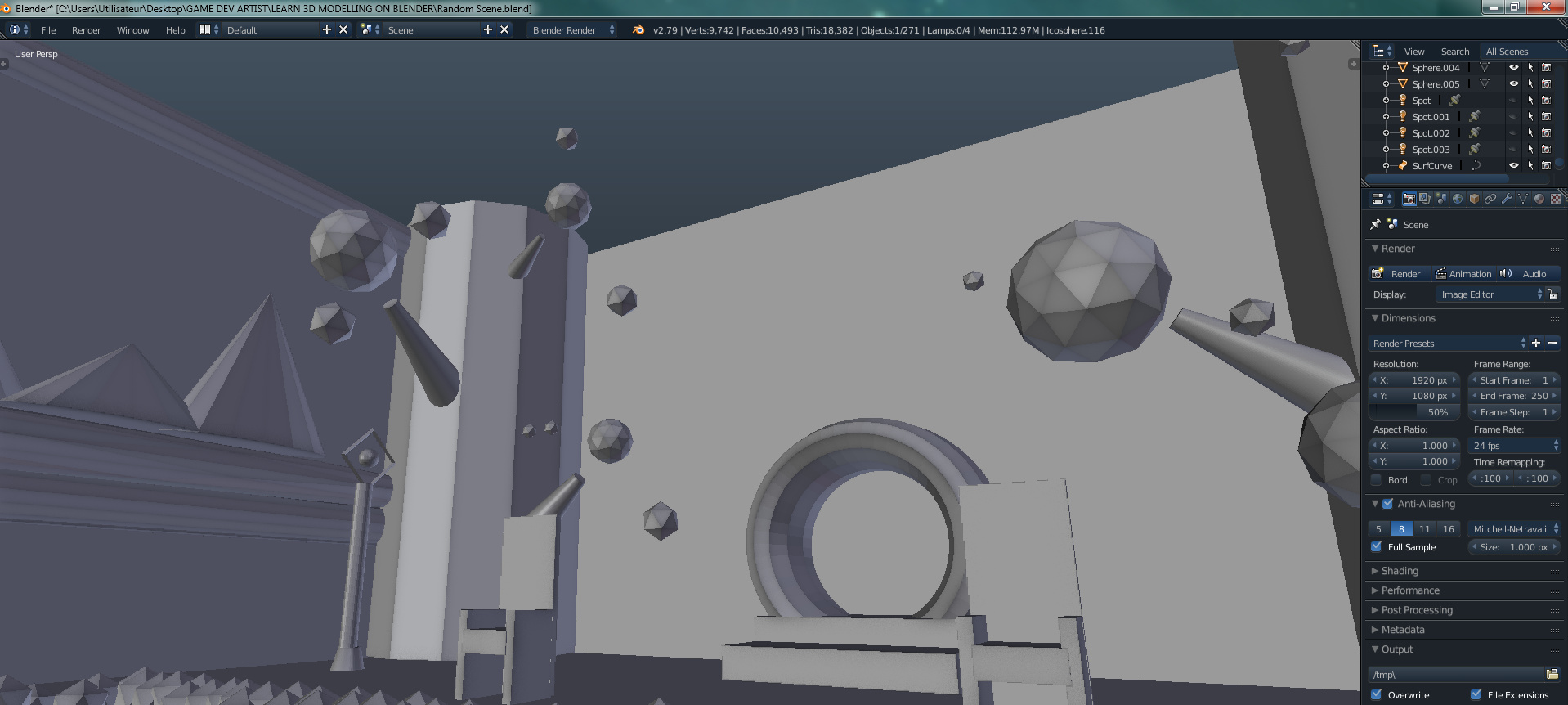This screenshot has height=705, width=1568.
Task: Add a new screen layout with plus
Action: tap(327, 29)
